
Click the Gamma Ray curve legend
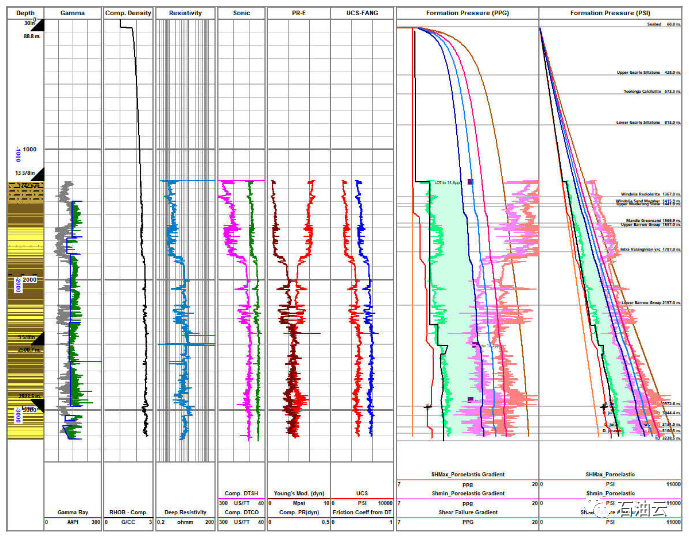click(72, 511)
